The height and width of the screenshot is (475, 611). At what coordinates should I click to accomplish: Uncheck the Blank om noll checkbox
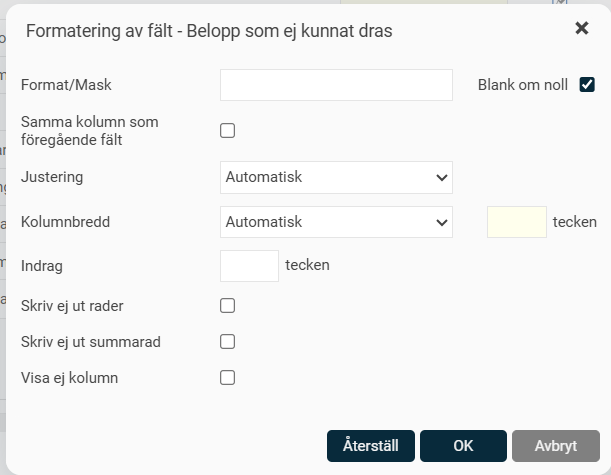[x=587, y=85]
